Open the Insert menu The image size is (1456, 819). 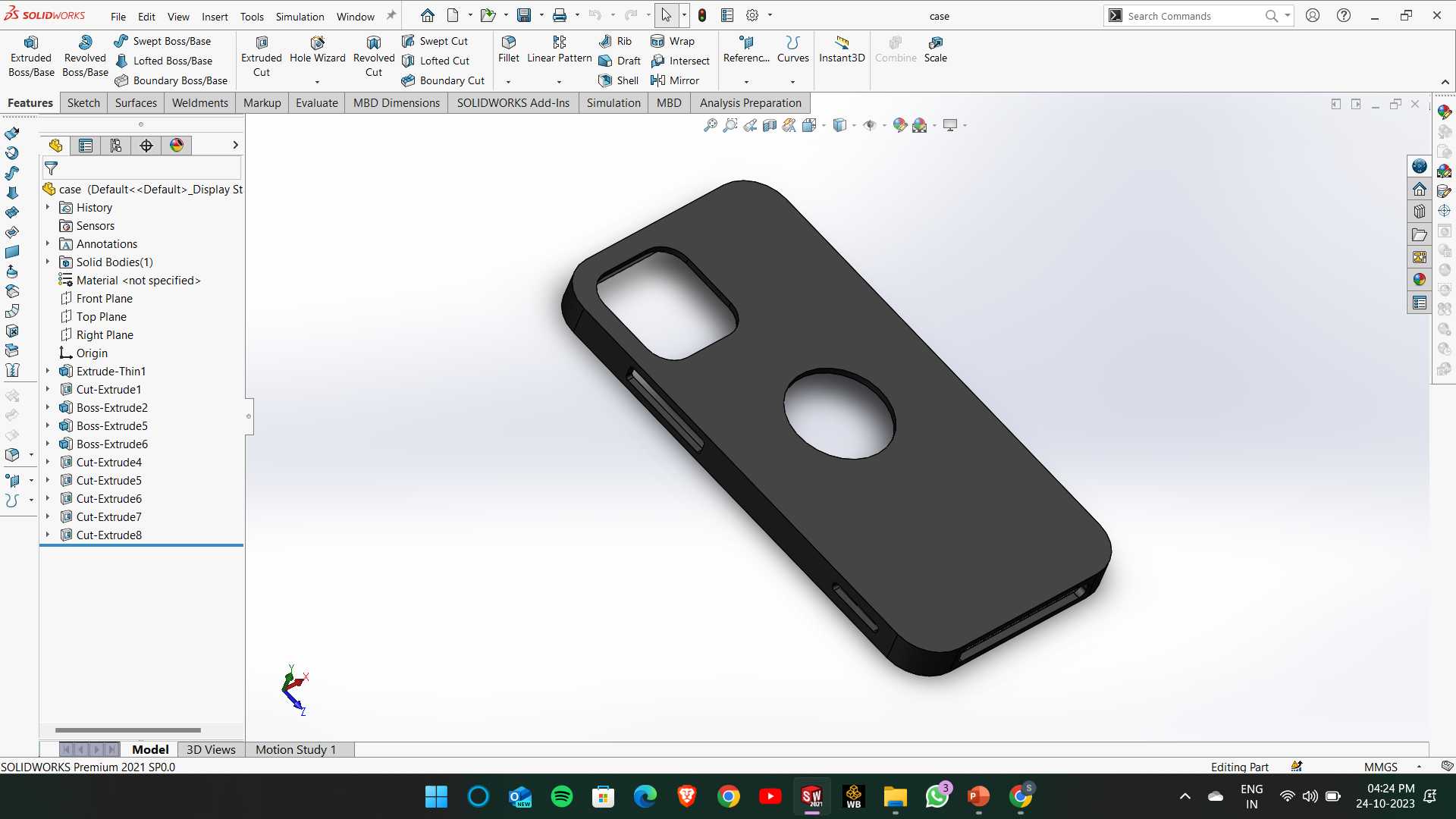(215, 16)
